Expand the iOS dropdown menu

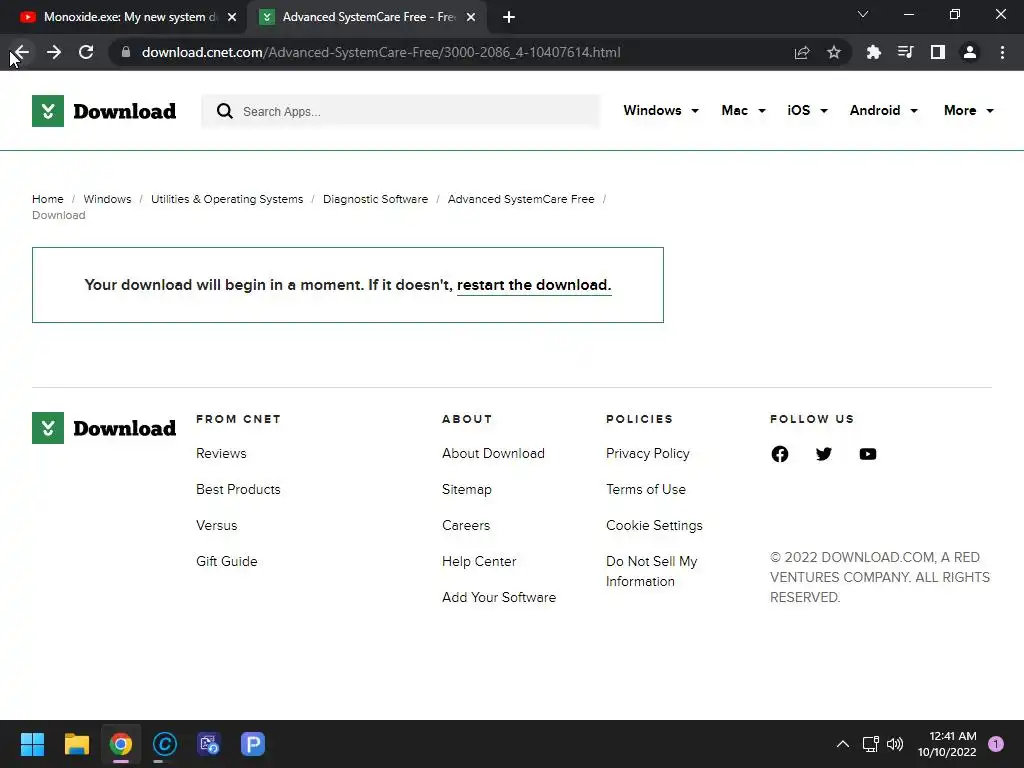(x=807, y=110)
